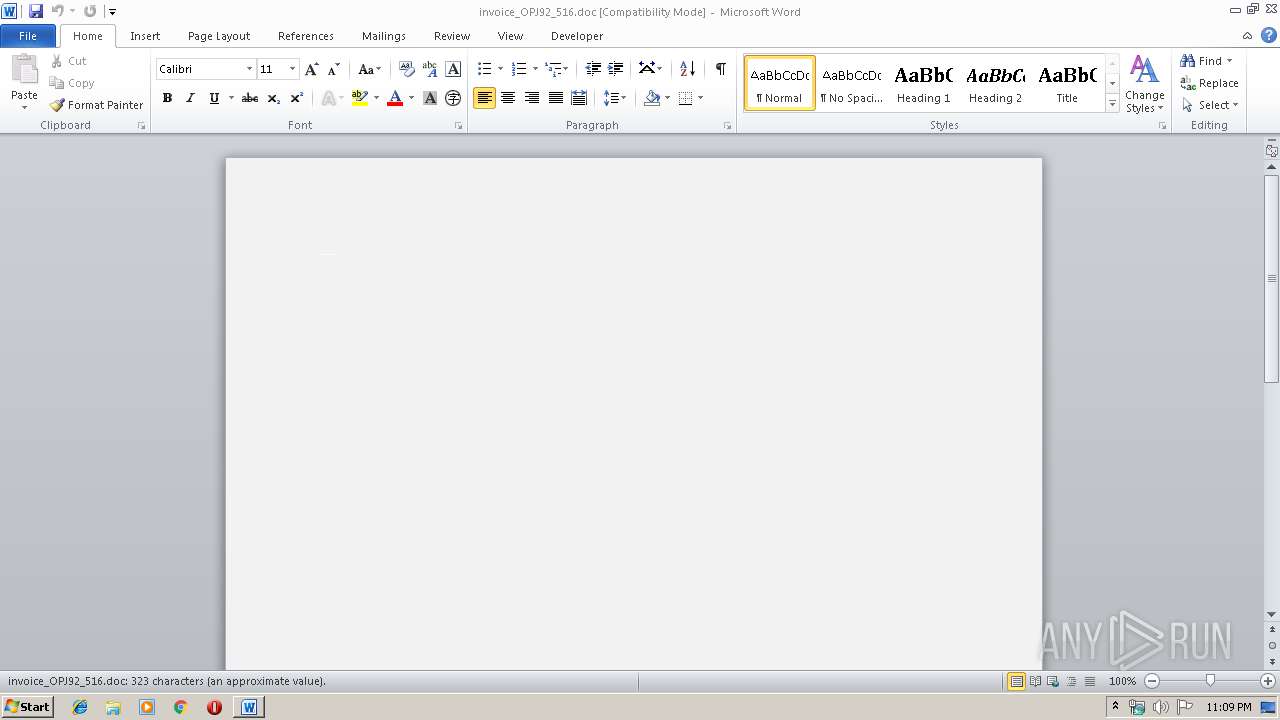Select Full Screen Reading view icon
The width and height of the screenshot is (1280, 720).
tap(1035, 681)
